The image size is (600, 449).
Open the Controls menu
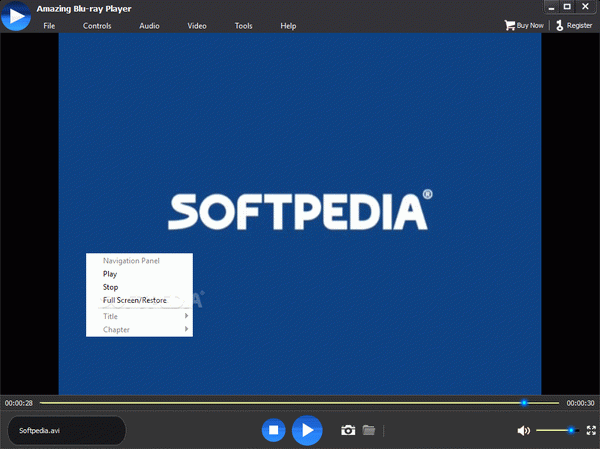click(97, 26)
